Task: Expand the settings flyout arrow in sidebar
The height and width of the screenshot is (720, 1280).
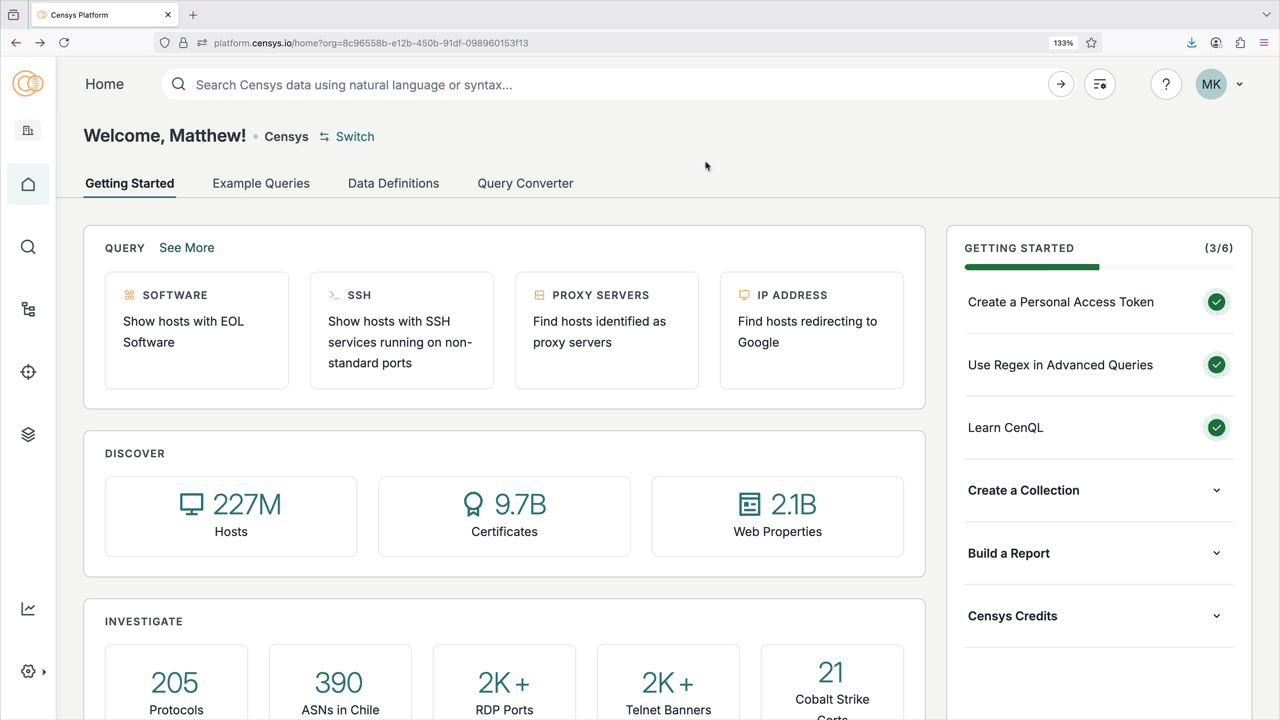Action: 44,672
